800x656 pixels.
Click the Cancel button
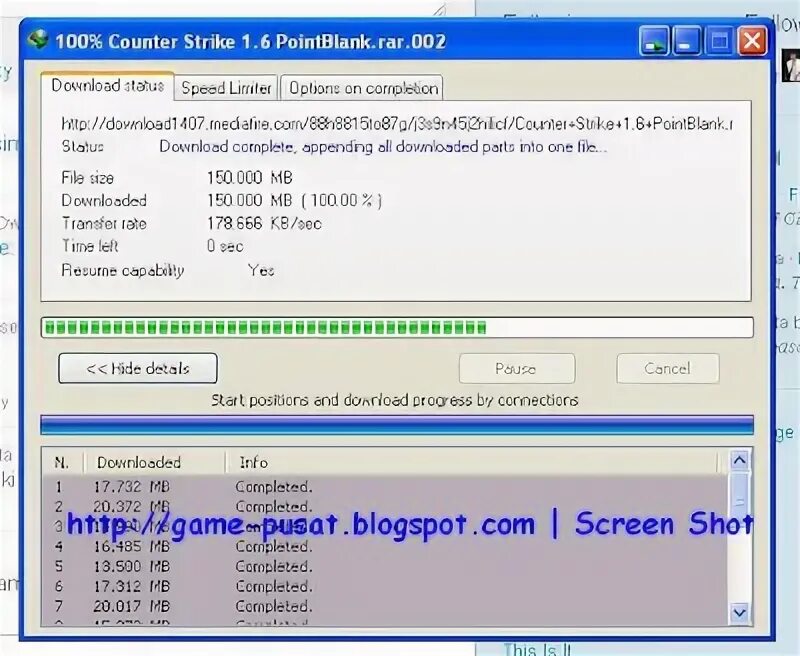667,368
